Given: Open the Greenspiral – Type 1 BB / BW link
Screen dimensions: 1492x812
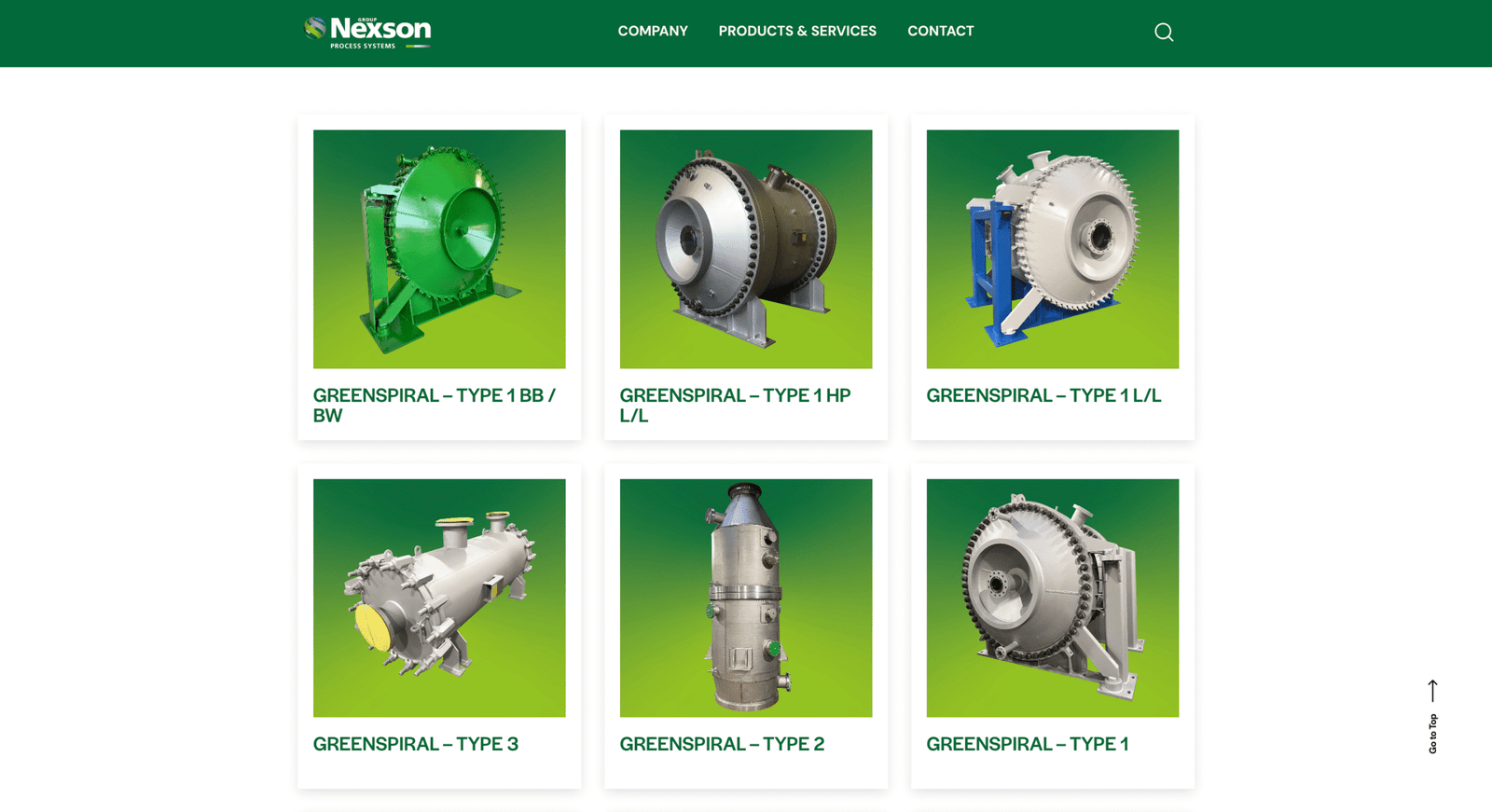Looking at the screenshot, I should point(435,406).
